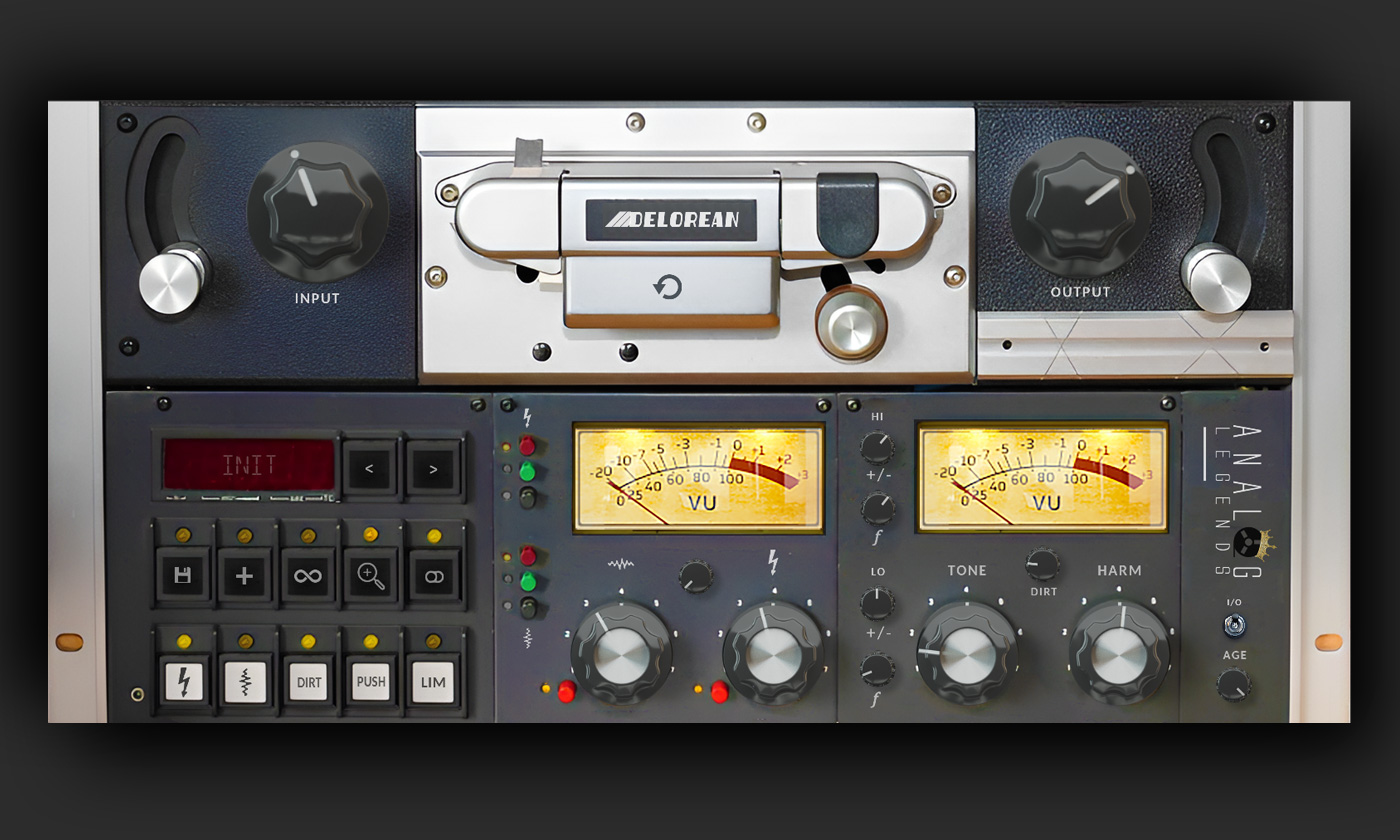Select the red button in the spring symbol group
1400x840 pixels.
click(x=528, y=556)
